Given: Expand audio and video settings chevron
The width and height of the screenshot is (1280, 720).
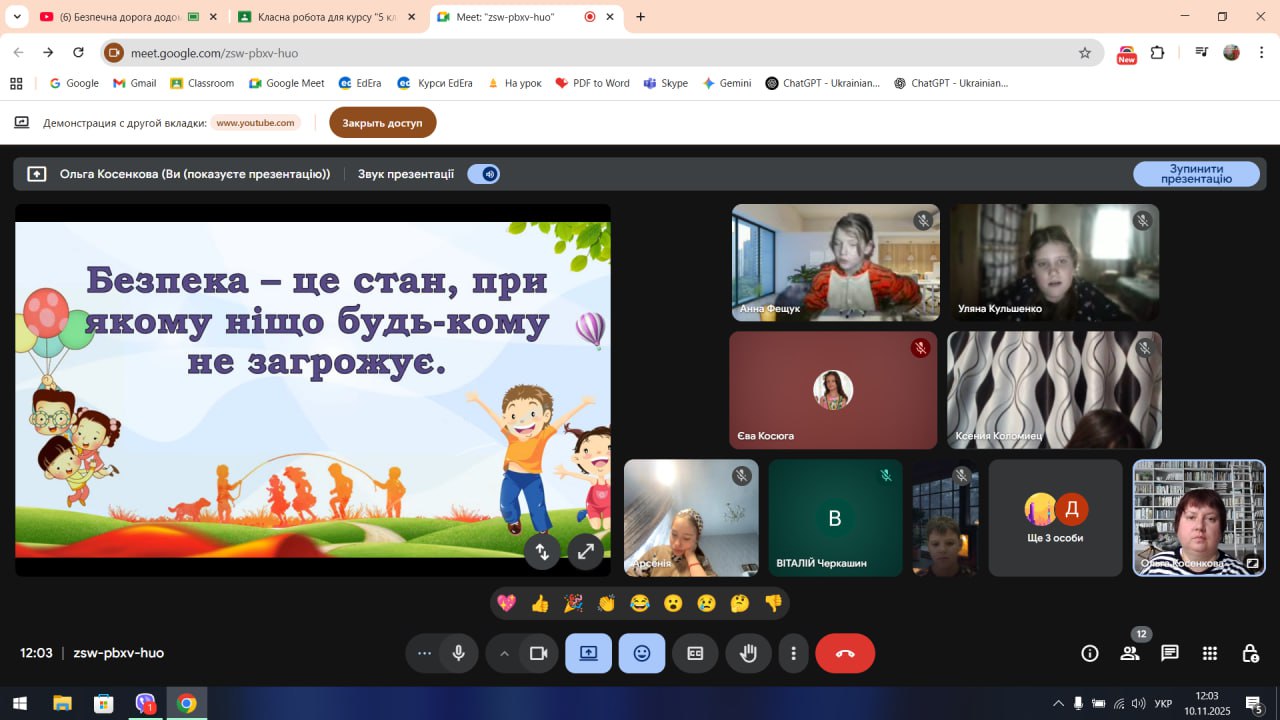Looking at the screenshot, I should (505, 653).
